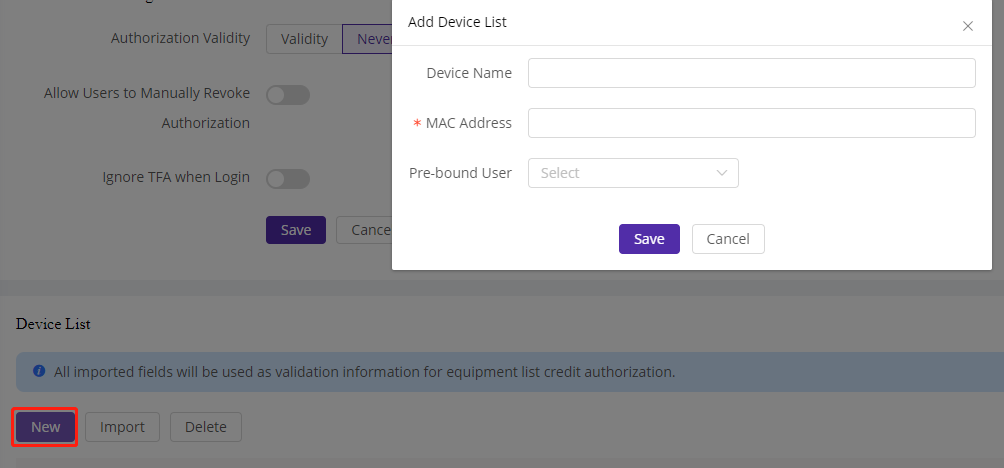The image size is (1004, 468).
Task: Close the Add Device List dialog
Action: [x=967, y=26]
